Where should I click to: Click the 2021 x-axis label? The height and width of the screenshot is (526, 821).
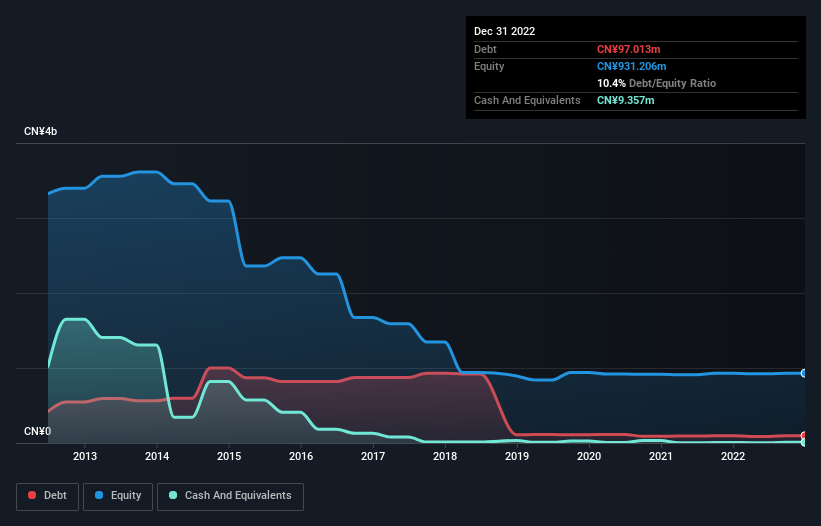point(661,456)
